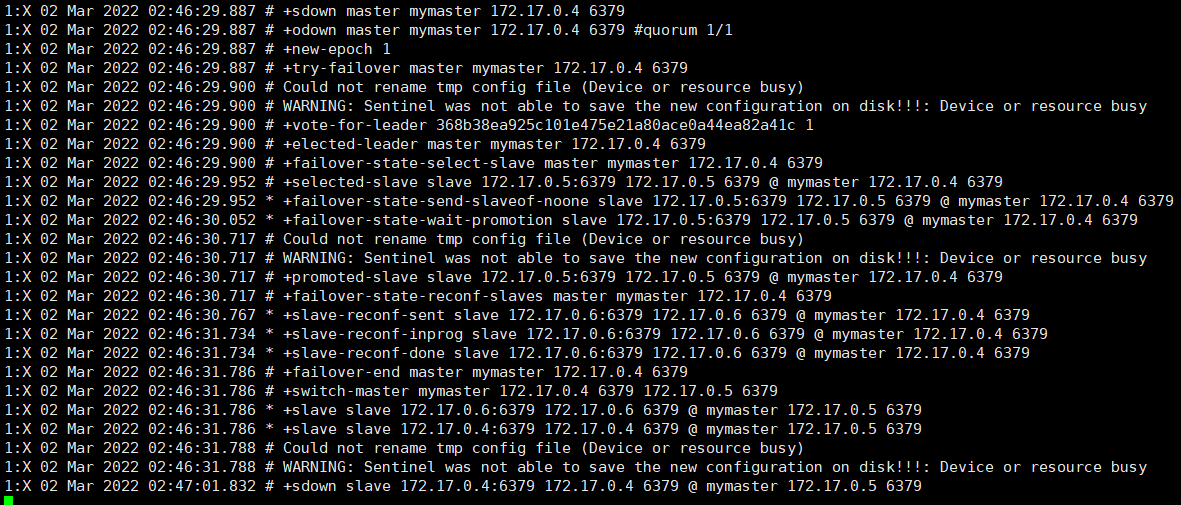The image size is (1181, 505).
Task: Click the first 'Could not rename tmp config file' message
Action: click(404, 87)
